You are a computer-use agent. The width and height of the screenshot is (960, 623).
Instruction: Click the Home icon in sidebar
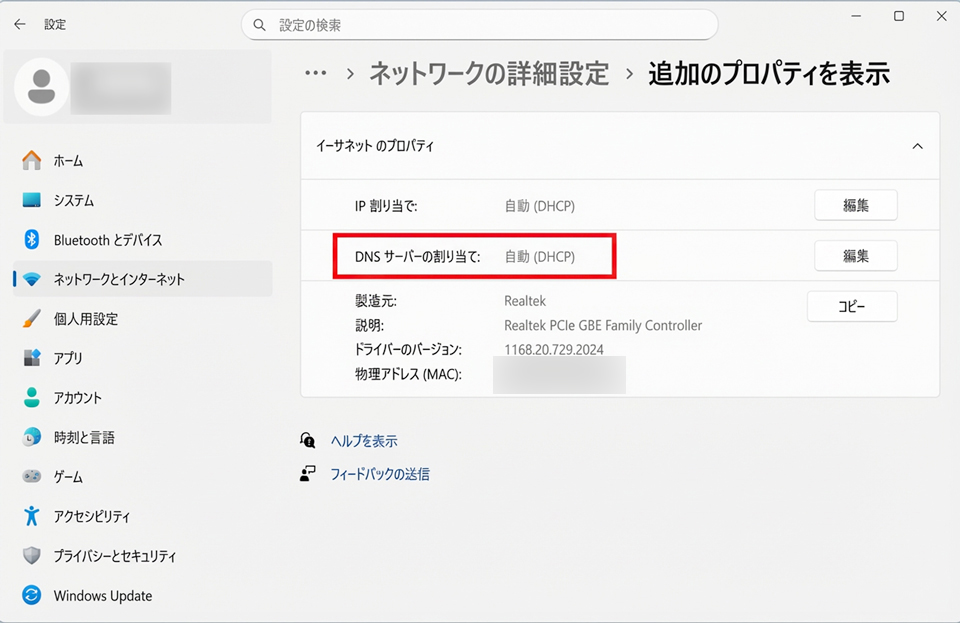[x=32, y=160]
